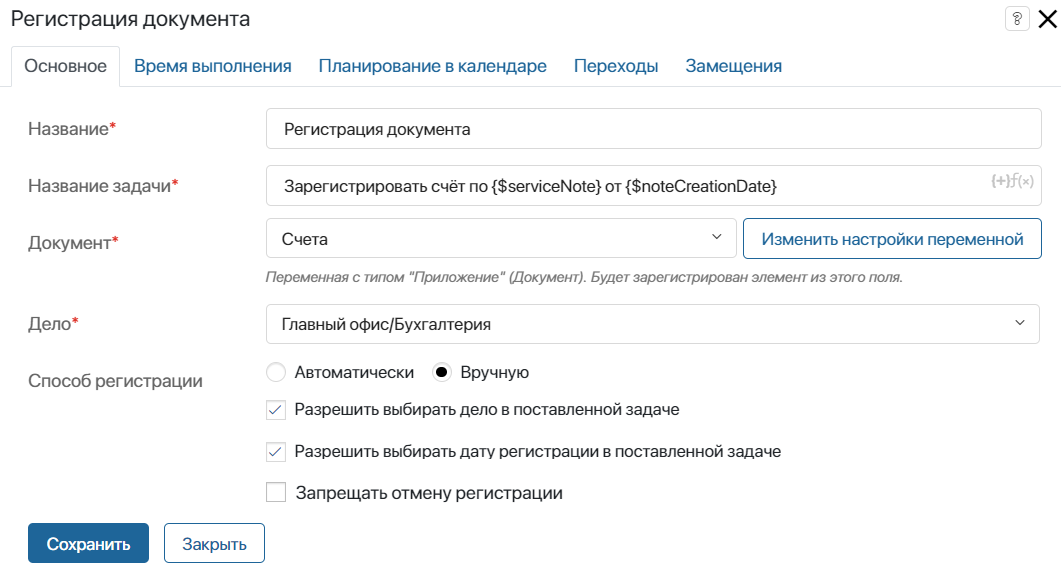1064x573 pixels.
Task: Click the dialog title Регистрация документа
Action: pyautogui.click(x=130, y=19)
